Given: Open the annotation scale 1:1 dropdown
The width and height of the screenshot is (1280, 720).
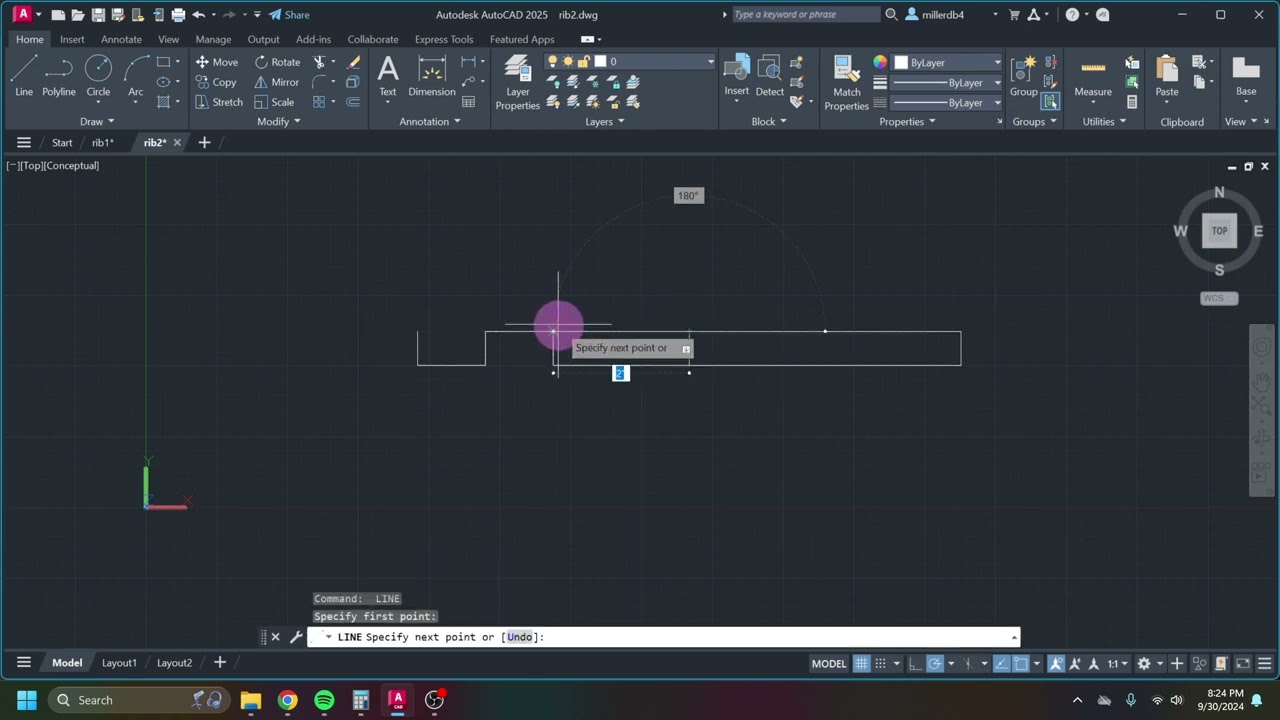Looking at the screenshot, I should point(1116,663).
